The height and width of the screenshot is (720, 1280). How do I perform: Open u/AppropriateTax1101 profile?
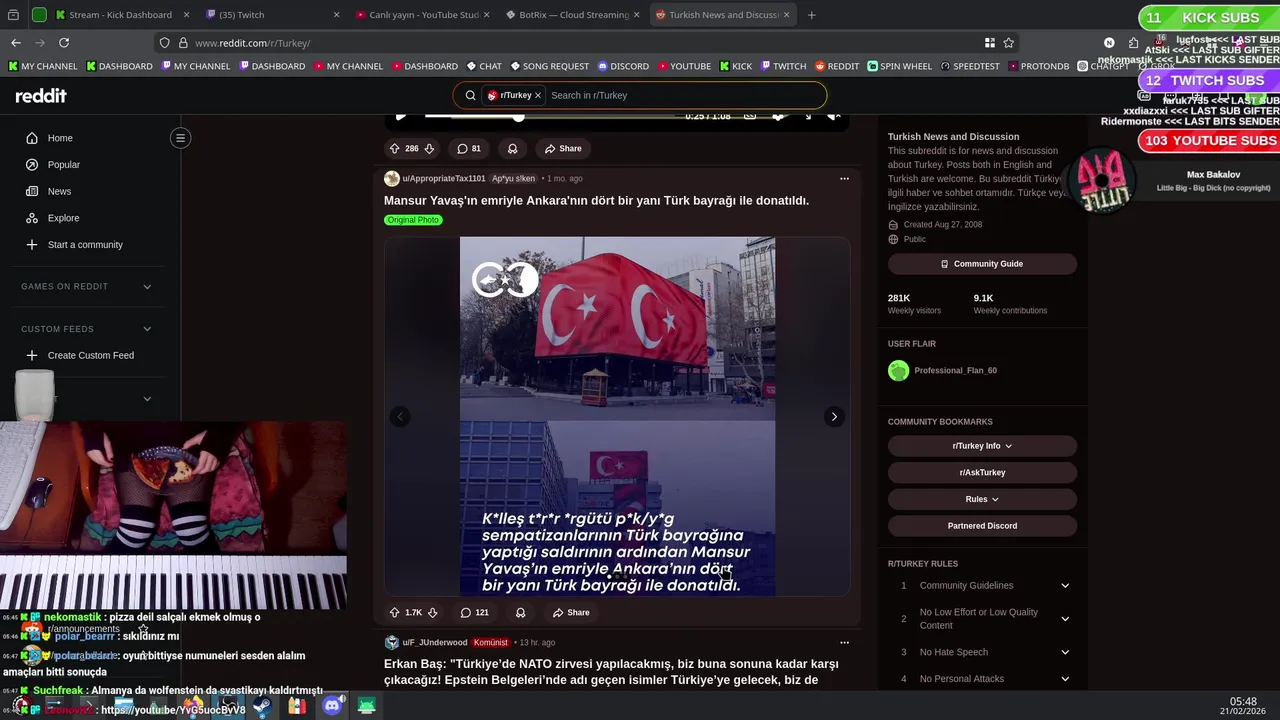click(443, 178)
